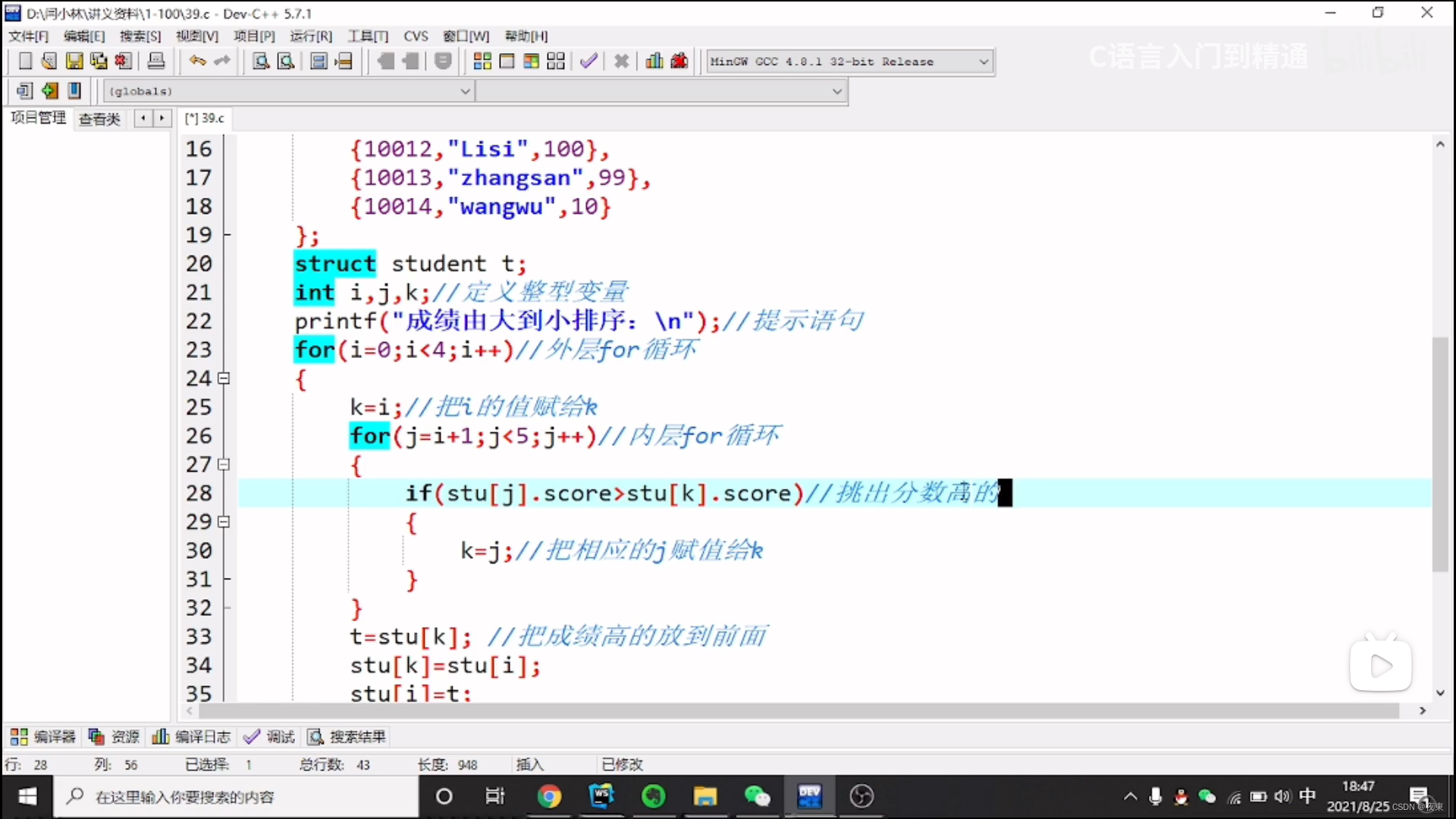This screenshot has width=1456, height=819.
Task: Switch to the 查看类 side panel tab
Action: [99, 118]
